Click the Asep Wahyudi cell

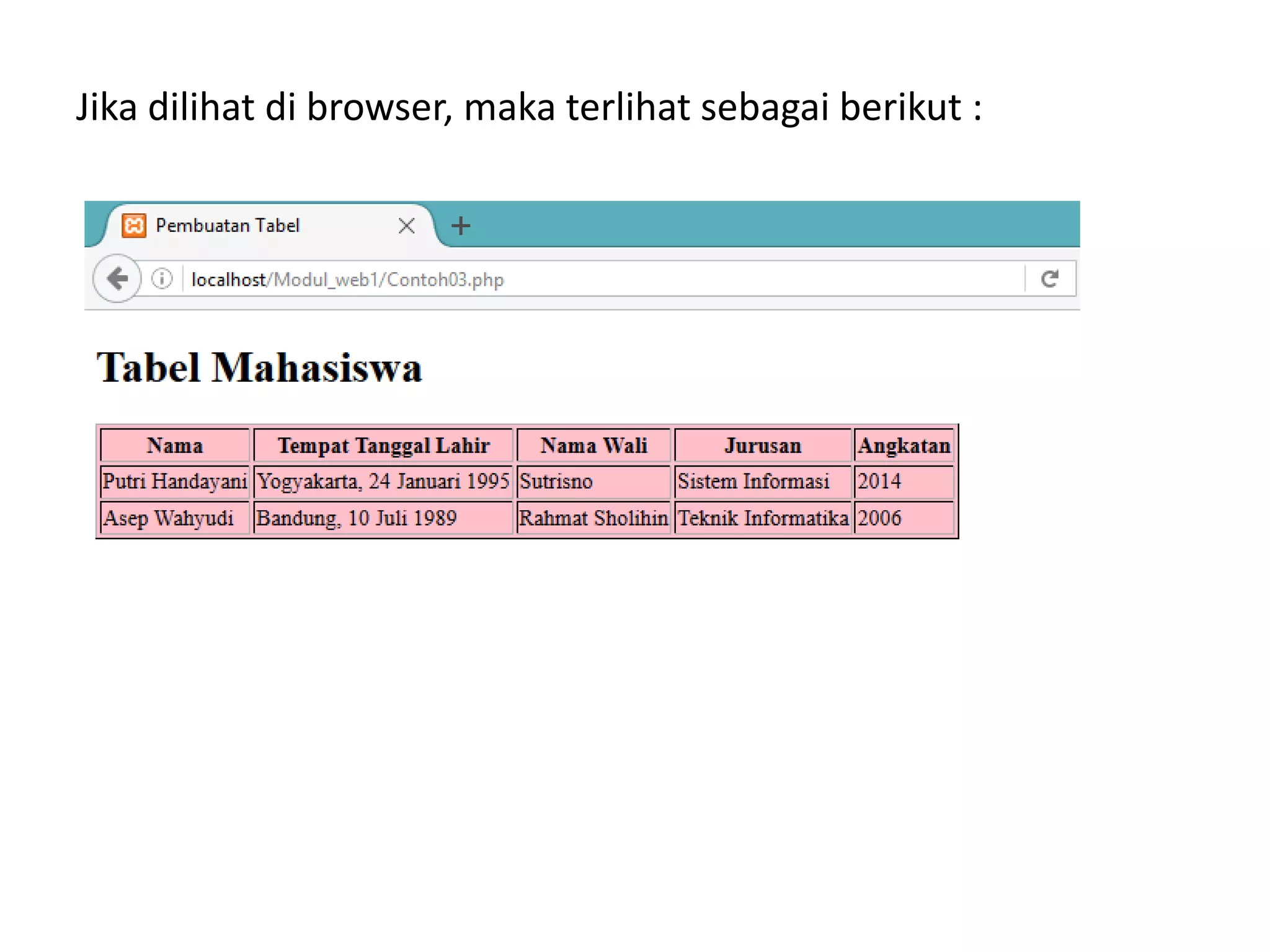click(175, 518)
